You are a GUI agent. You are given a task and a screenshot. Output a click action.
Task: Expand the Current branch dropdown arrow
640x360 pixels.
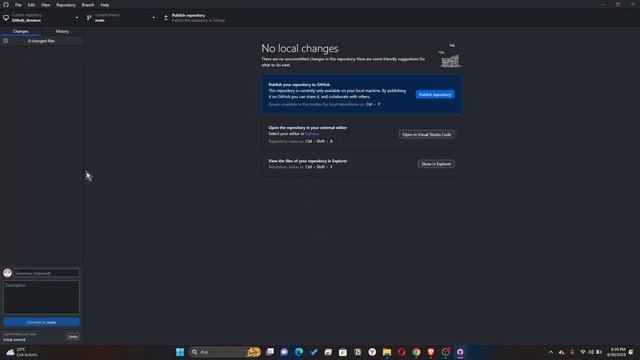(153, 18)
